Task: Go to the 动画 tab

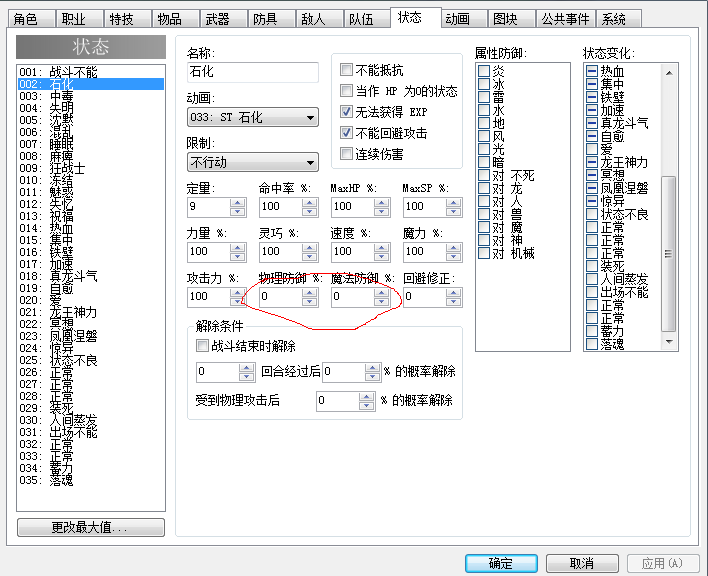Action: click(464, 19)
